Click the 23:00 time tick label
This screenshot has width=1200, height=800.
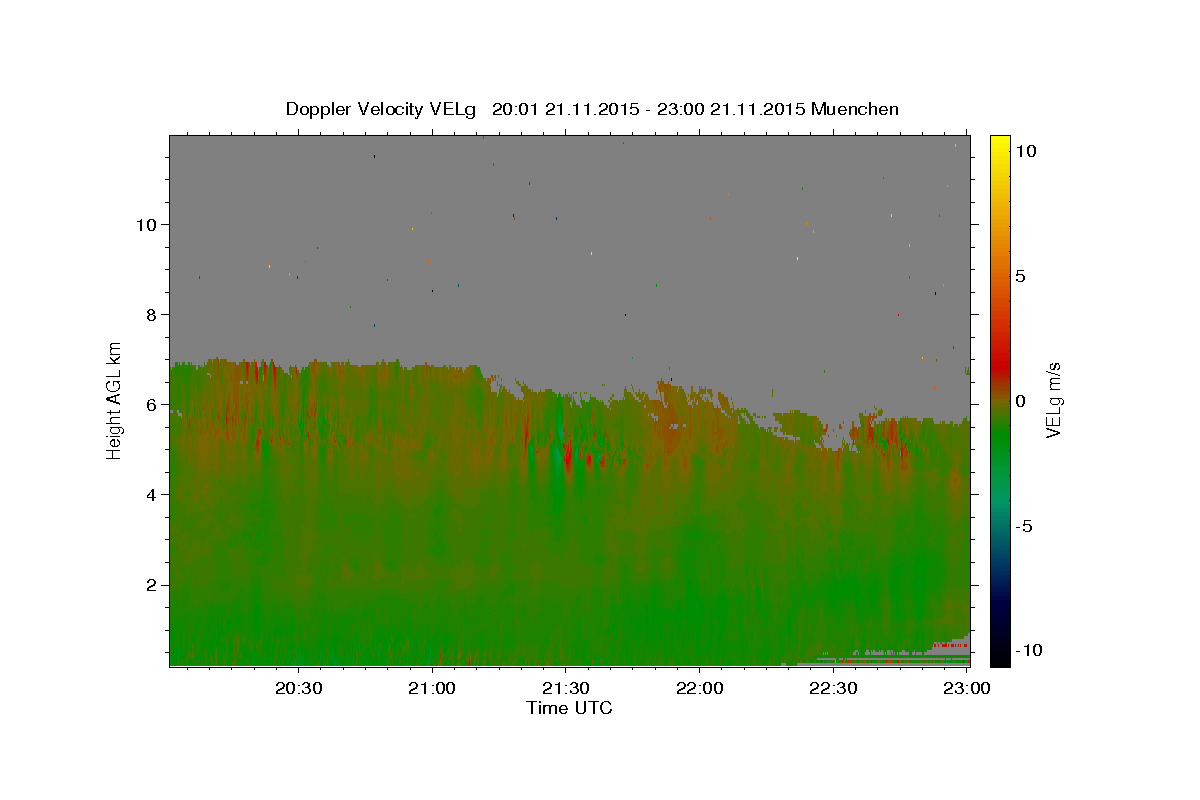[x=967, y=688]
